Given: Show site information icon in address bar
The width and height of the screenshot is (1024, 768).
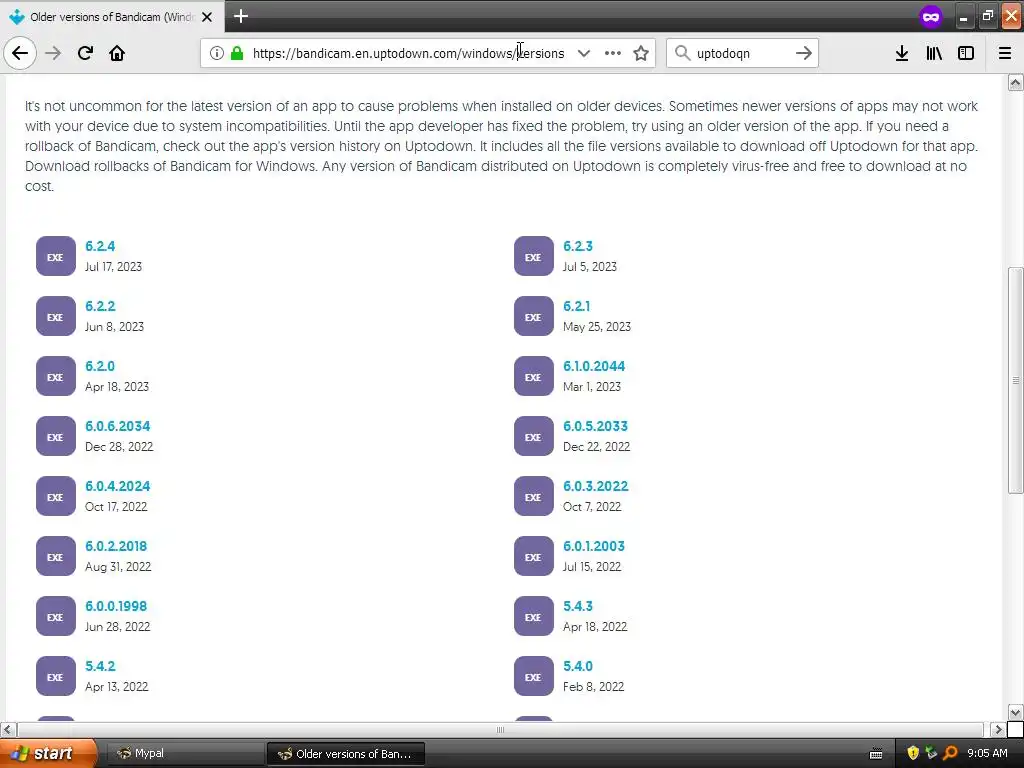Looking at the screenshot, I should pos(217,53).
